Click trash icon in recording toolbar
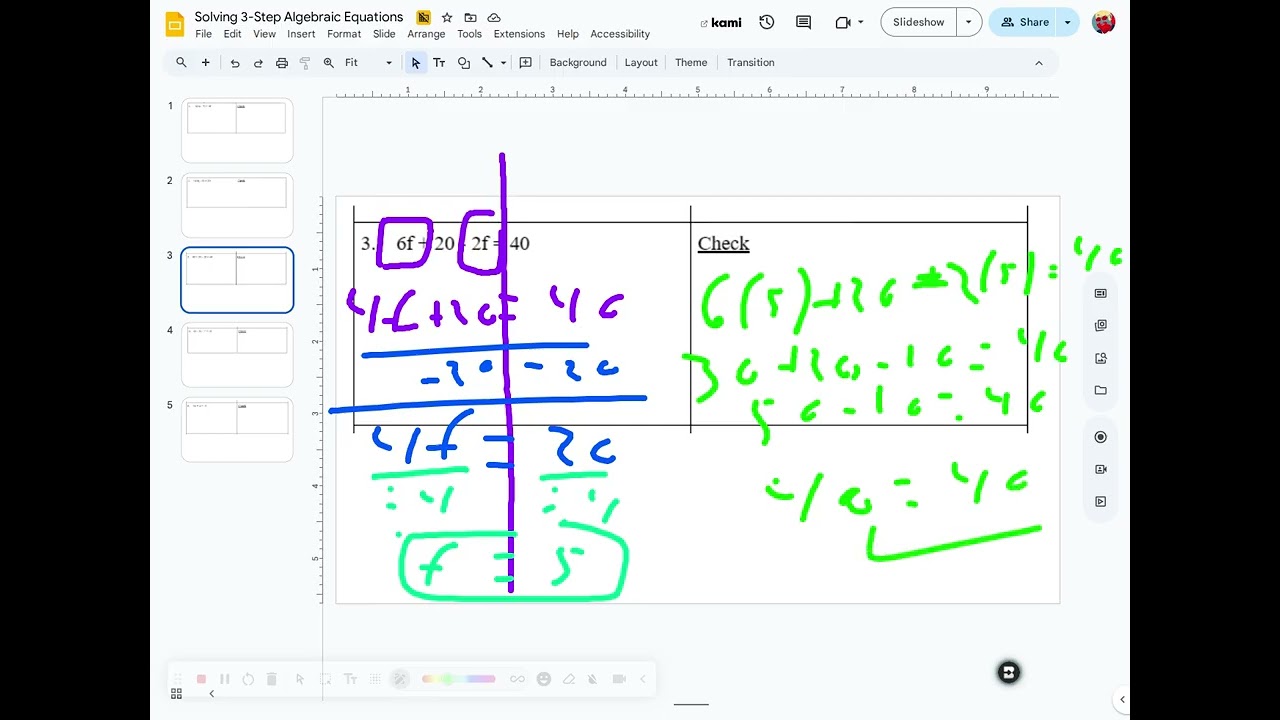This screenshot has width=1280, height=720. point(271,679)
